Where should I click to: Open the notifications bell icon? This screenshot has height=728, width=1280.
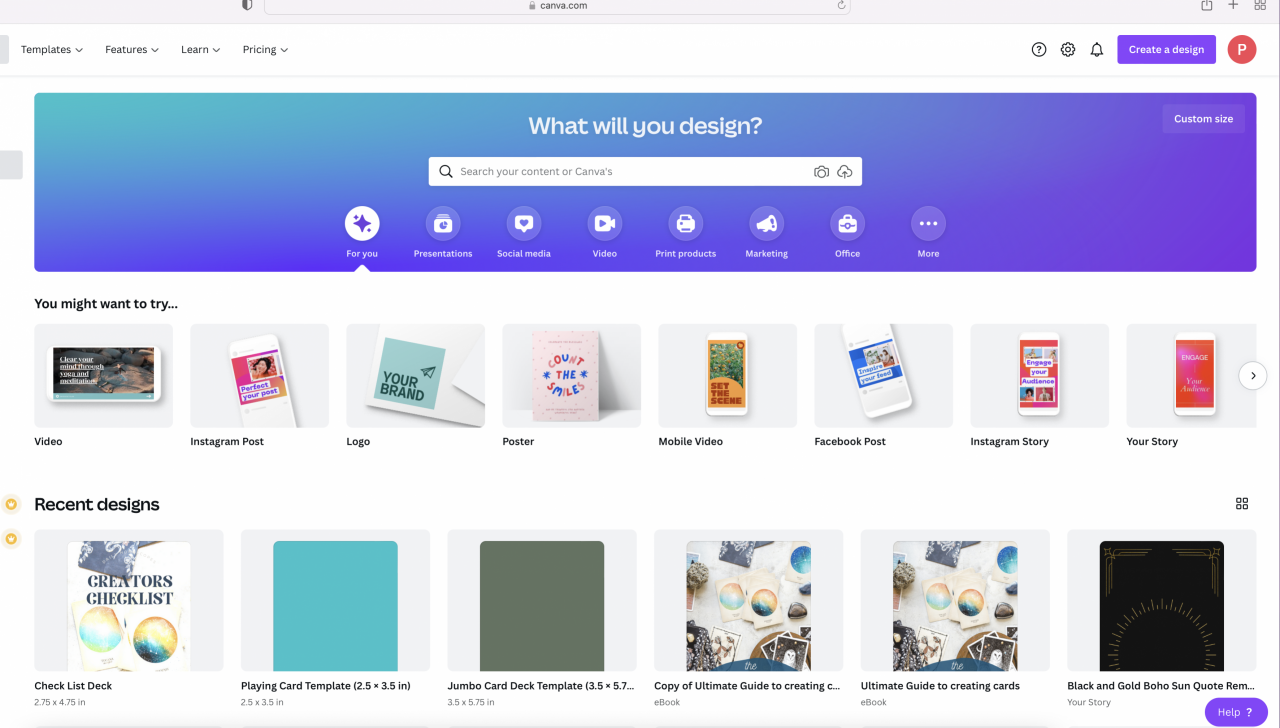(1097, 50)
